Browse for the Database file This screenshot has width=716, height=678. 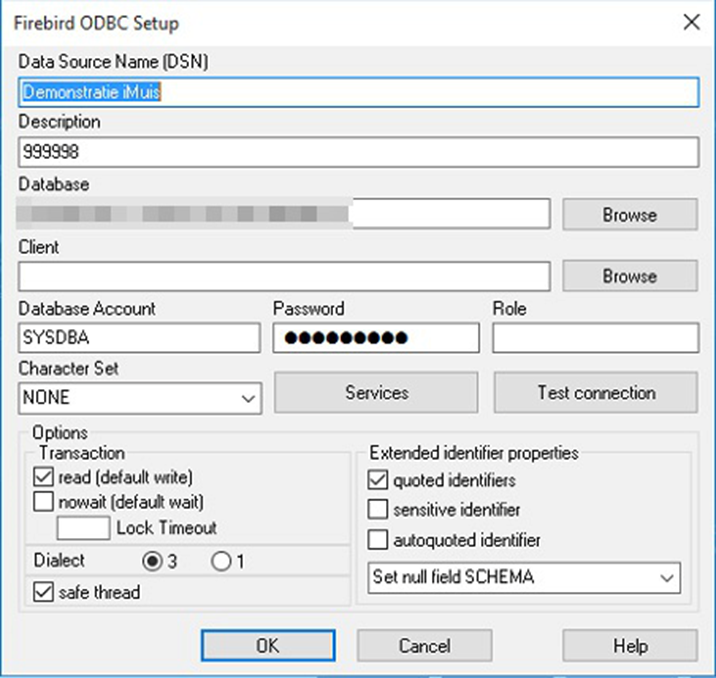point(630,214)
